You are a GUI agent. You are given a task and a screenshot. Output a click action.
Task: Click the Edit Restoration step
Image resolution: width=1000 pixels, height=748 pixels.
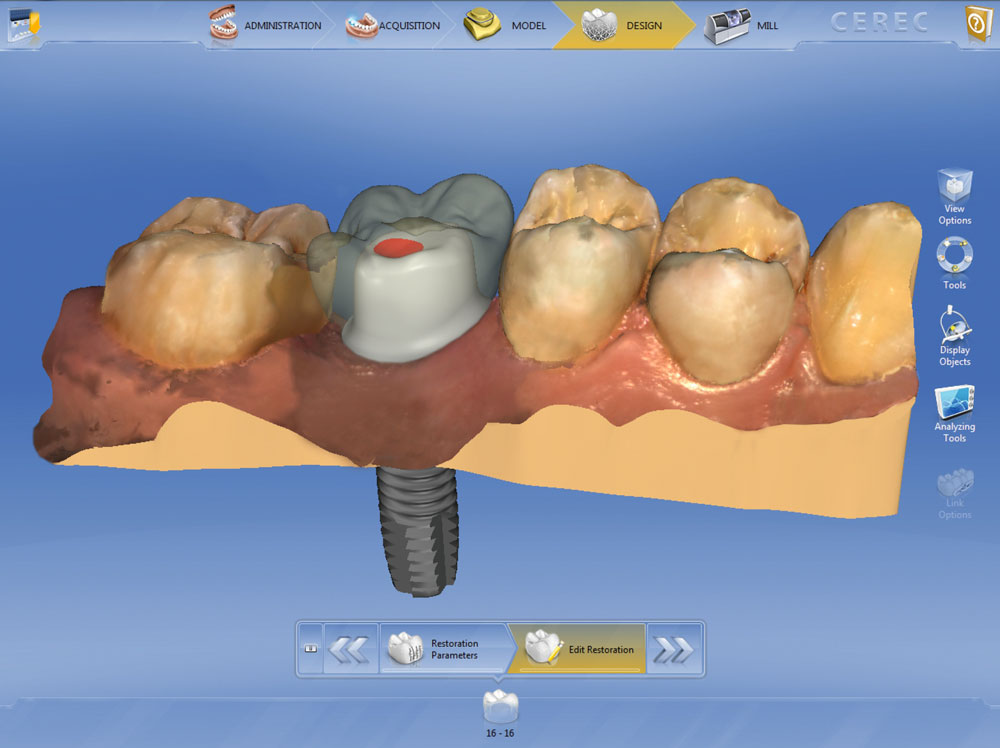point(580,649)
